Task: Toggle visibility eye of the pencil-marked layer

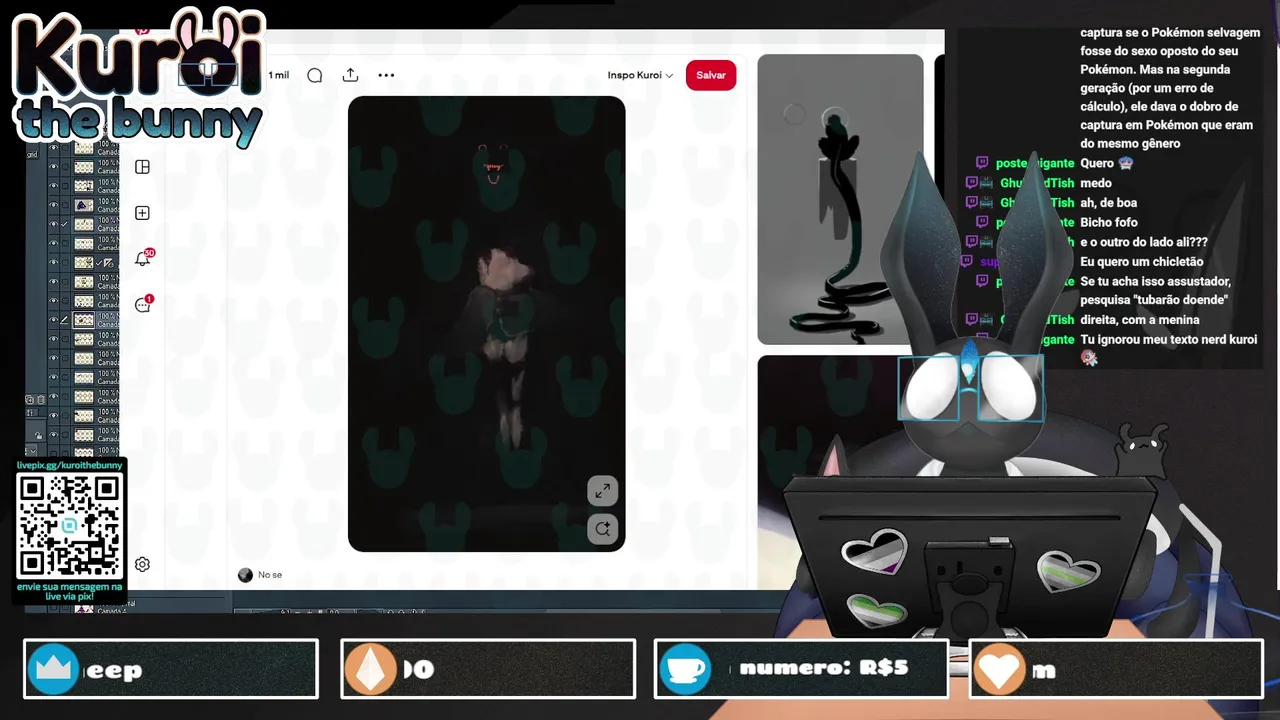Action: [54, 320]
